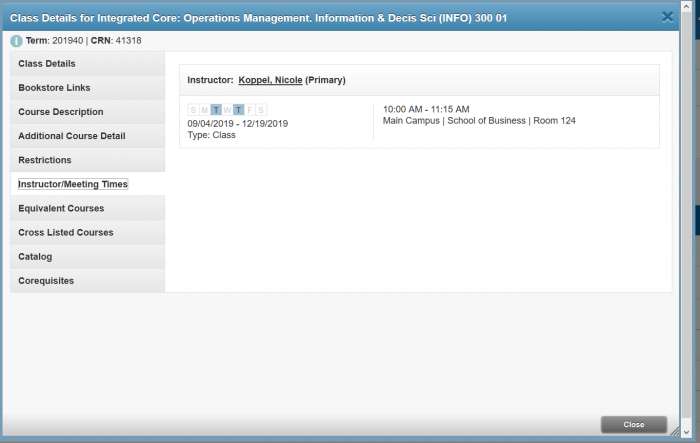Click the highlighted Thursday day box
700x443 pixels.
[239, 110]
